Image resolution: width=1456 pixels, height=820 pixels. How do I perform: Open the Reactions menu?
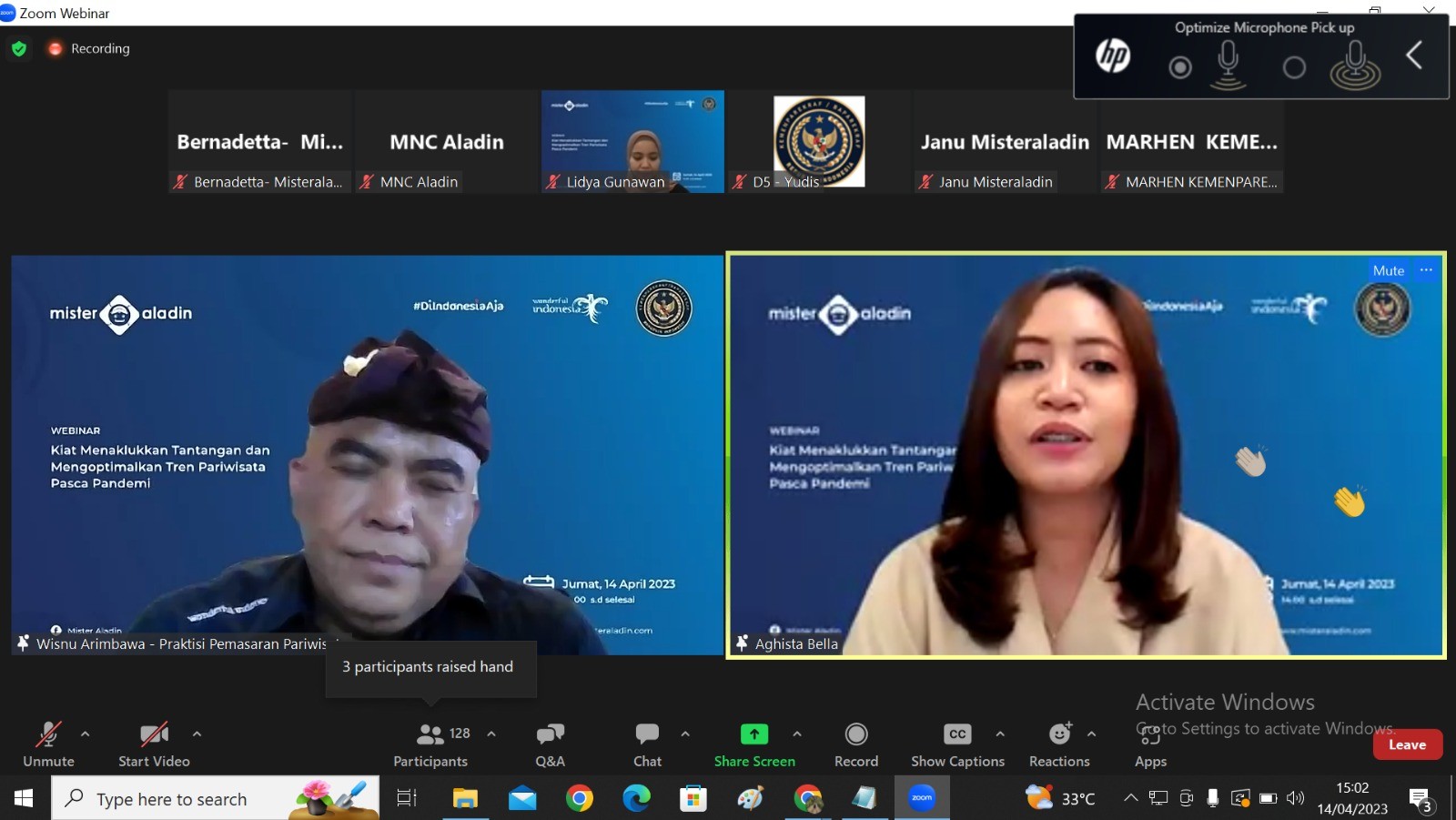1059,744
